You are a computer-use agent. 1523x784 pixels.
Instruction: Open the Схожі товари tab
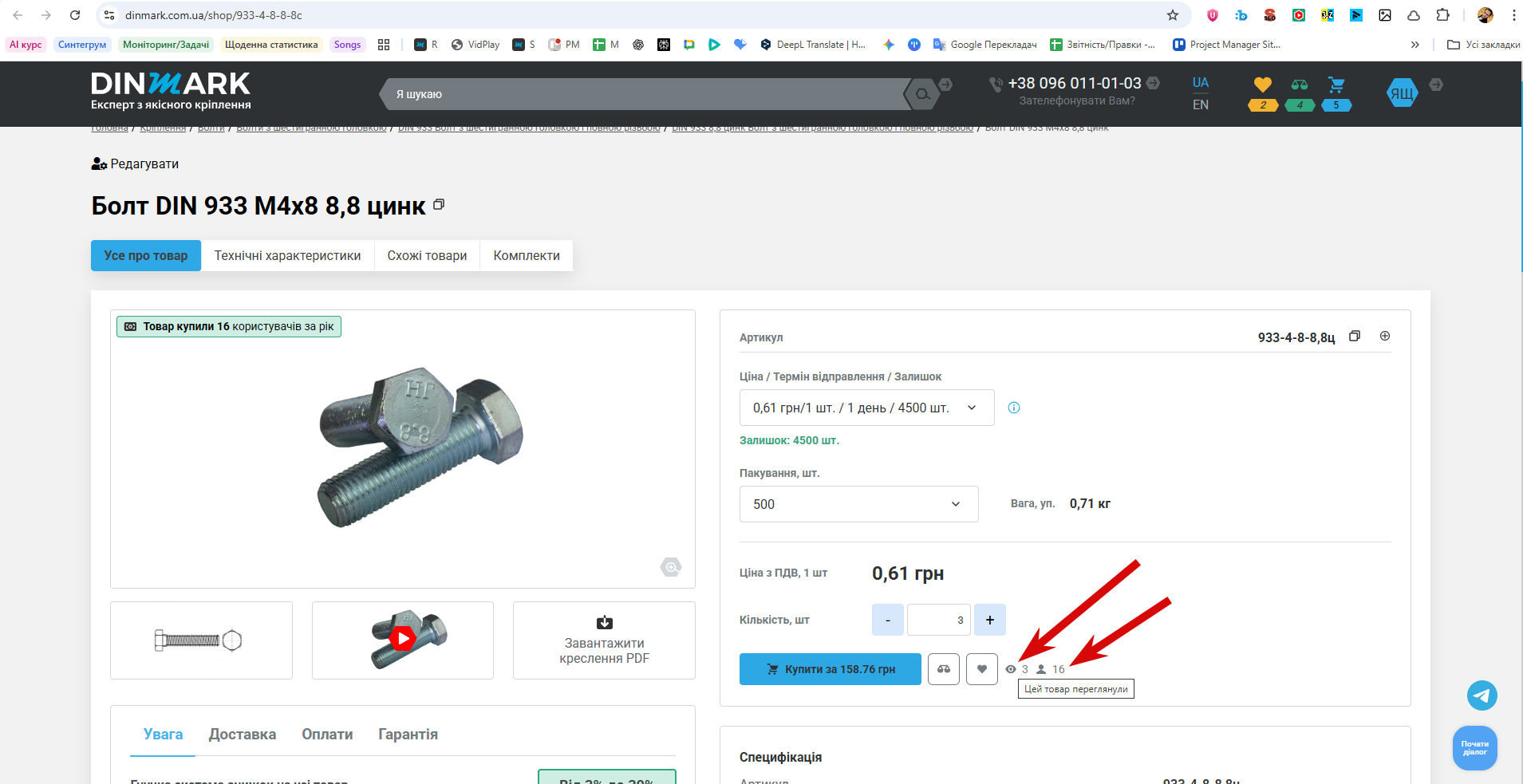pos(427,255)
